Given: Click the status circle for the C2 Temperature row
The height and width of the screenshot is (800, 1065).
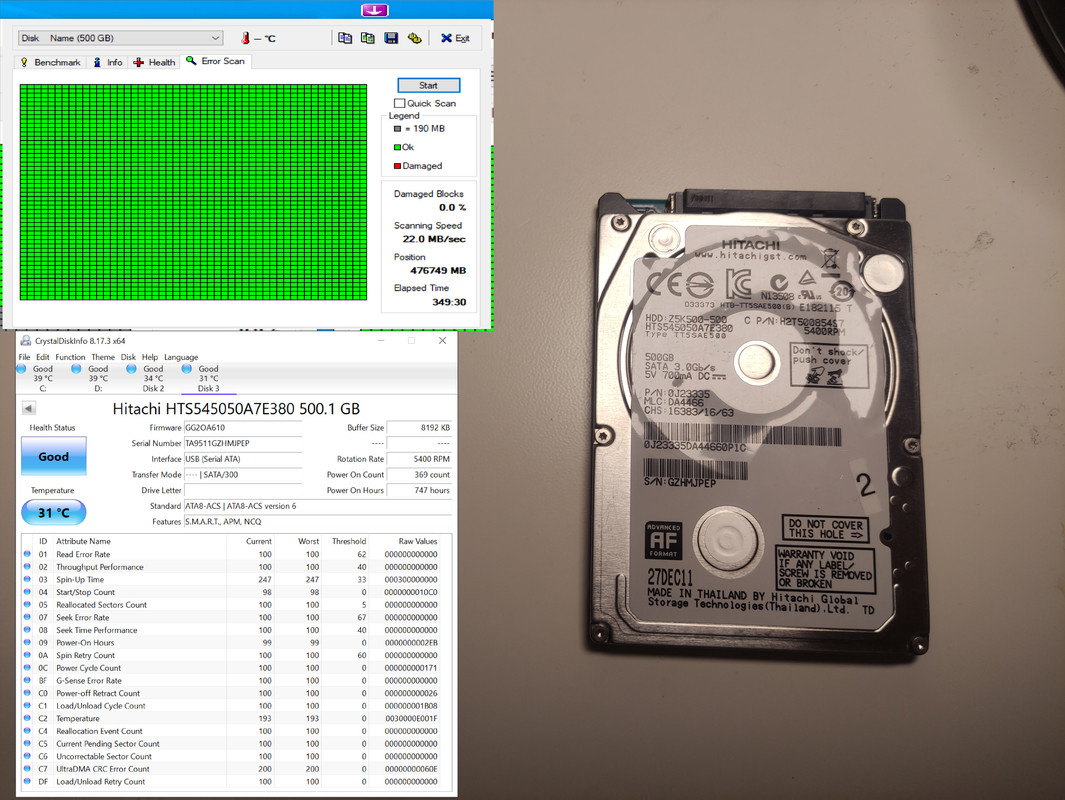Looking at the screenshot, I should [27, 718].
